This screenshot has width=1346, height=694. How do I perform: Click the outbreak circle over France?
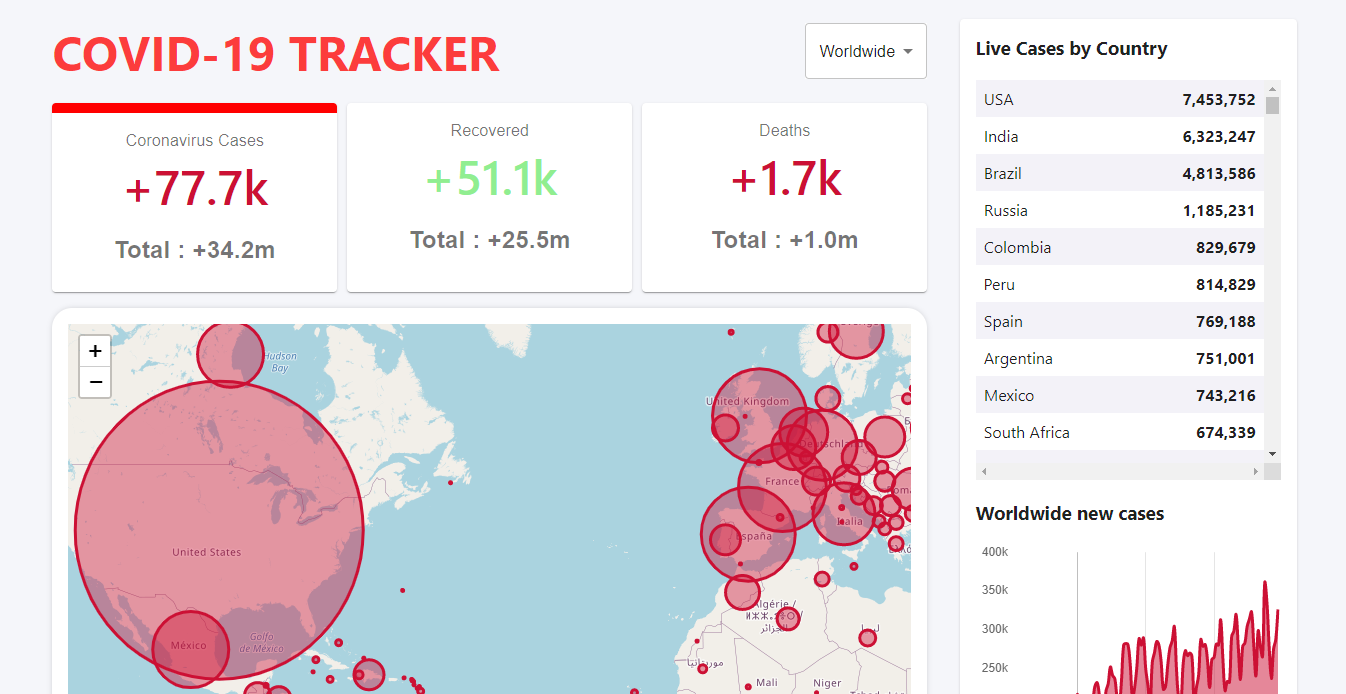pos(780,489)
